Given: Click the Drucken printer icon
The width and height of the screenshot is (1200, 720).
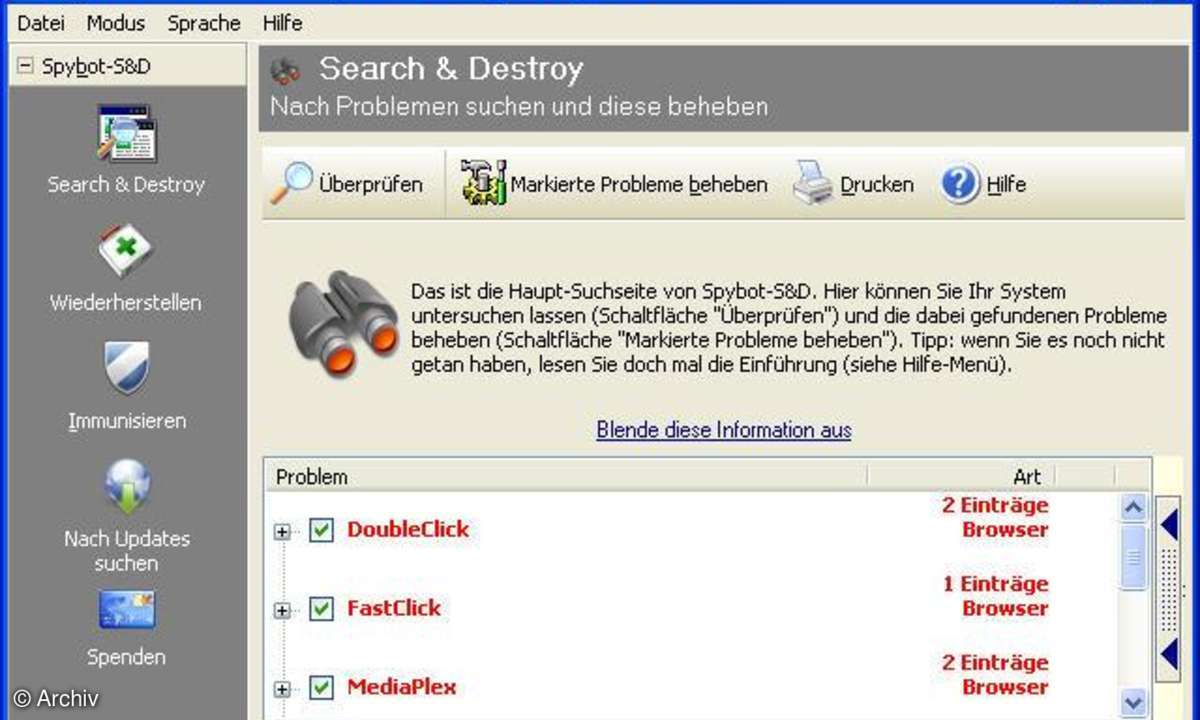Looking at the screenshot, I should 814,184.
